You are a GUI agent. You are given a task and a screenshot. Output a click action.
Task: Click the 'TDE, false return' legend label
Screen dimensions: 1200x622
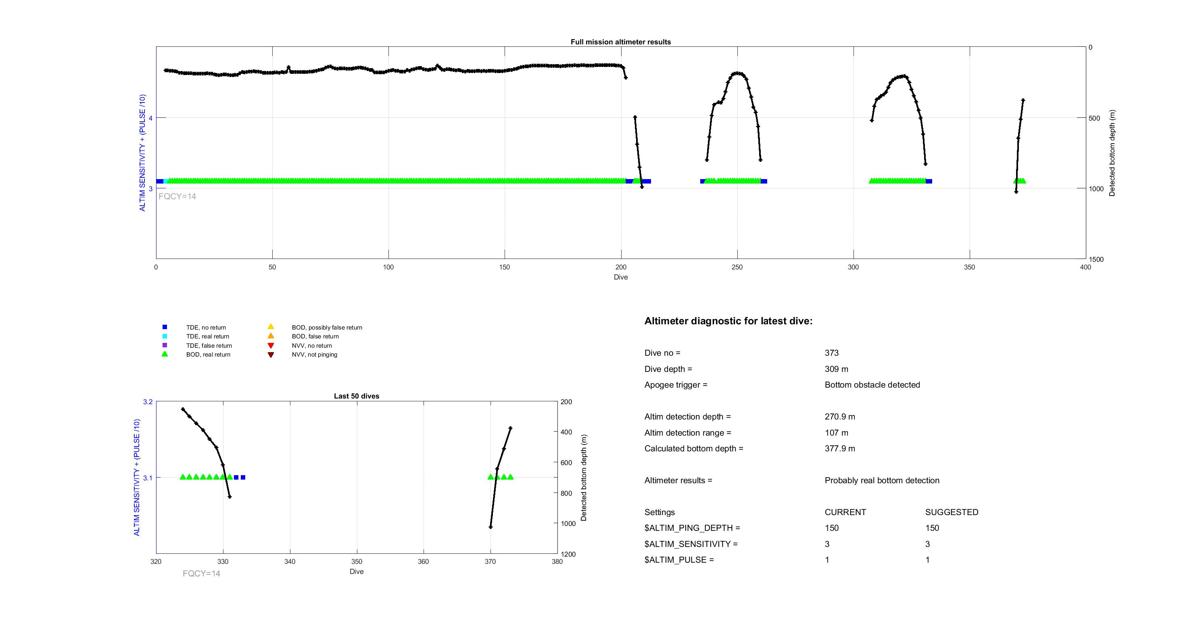click(208, 345)
